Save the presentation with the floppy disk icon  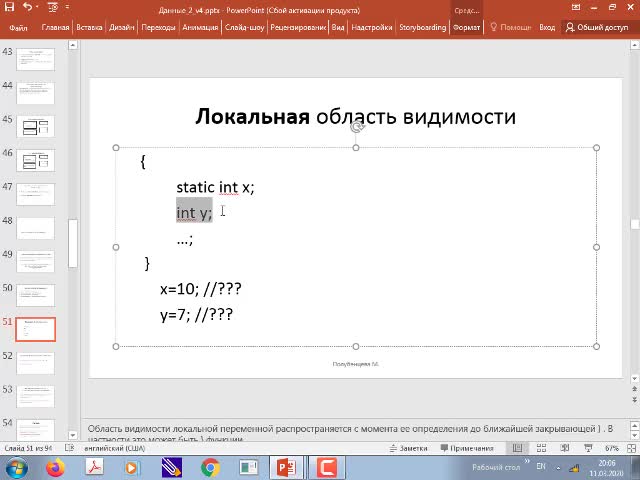9,7
